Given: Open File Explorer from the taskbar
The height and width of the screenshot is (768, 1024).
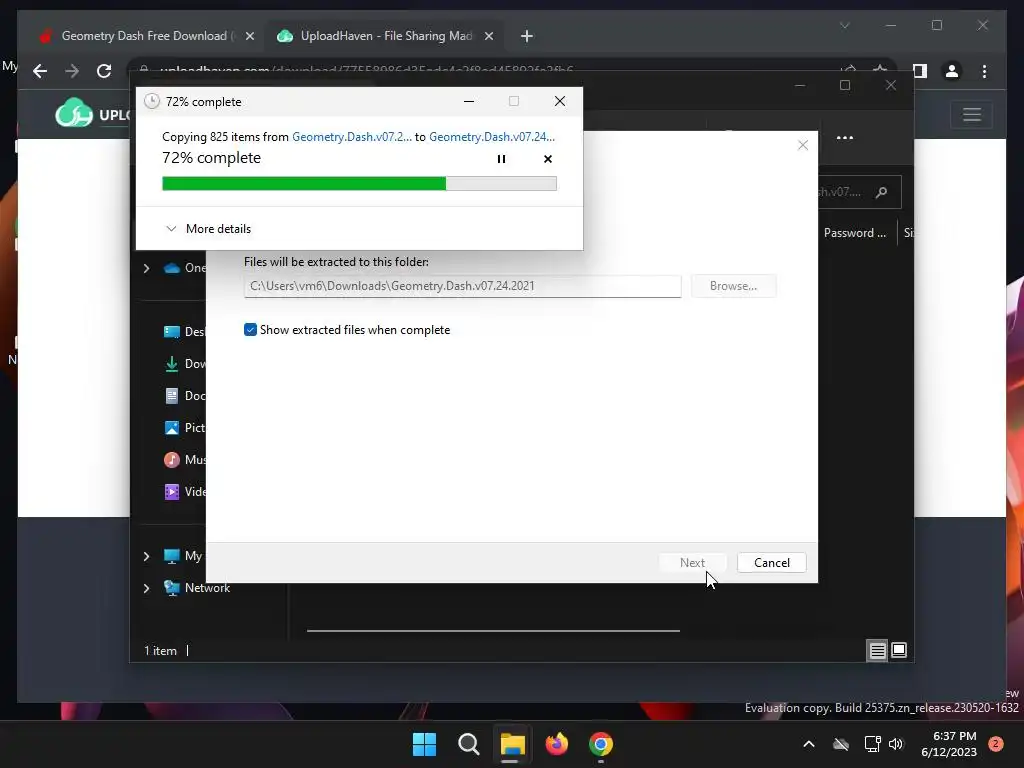Looking at the screenshot, I should click(x=513, y=744).
